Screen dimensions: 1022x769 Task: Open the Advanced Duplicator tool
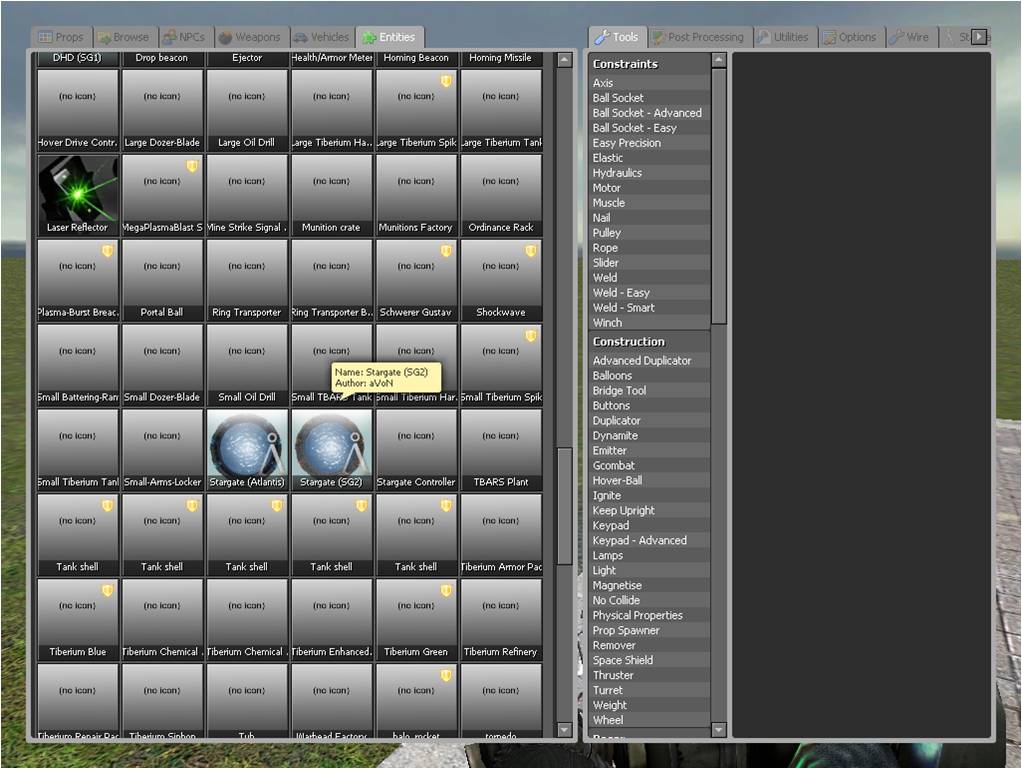coord(649,360)
